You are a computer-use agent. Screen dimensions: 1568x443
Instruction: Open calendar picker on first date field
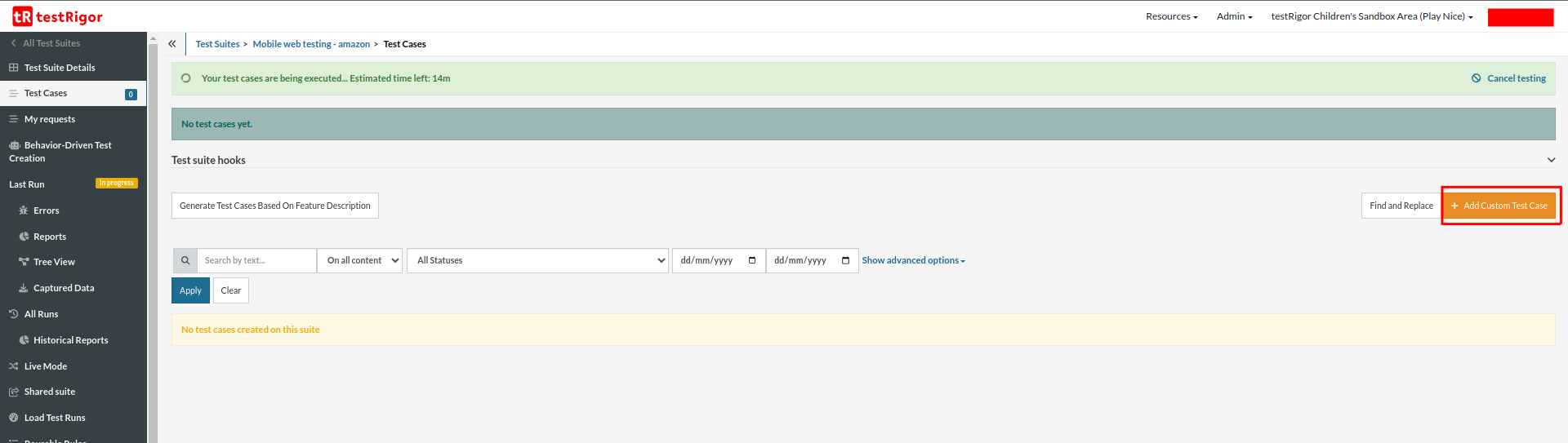click(752, 260)
